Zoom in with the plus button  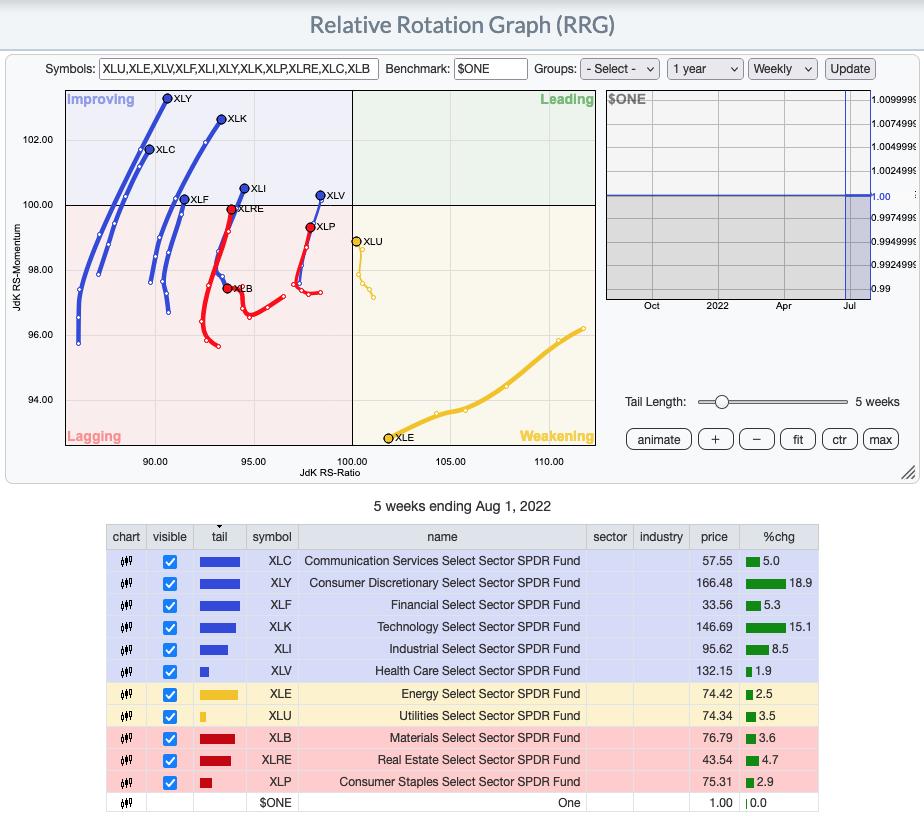[x=715, y=440]
